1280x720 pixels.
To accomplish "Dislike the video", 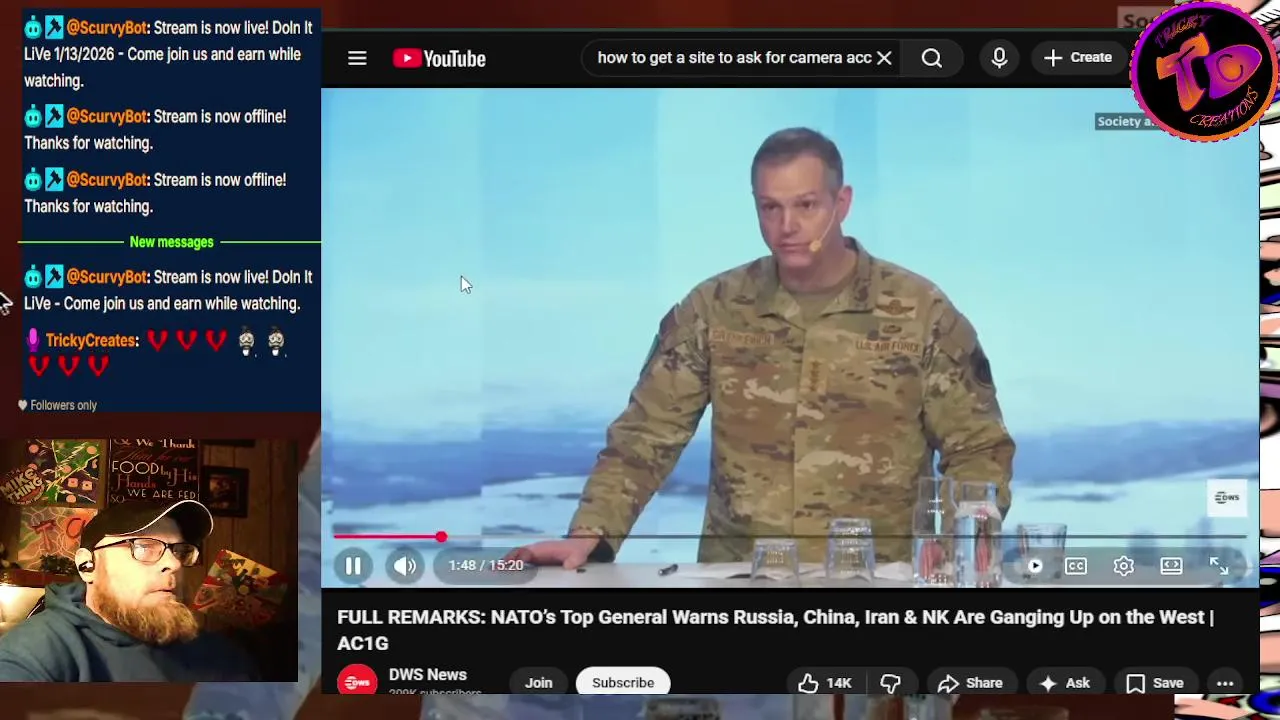I will [x=890, y=683].
